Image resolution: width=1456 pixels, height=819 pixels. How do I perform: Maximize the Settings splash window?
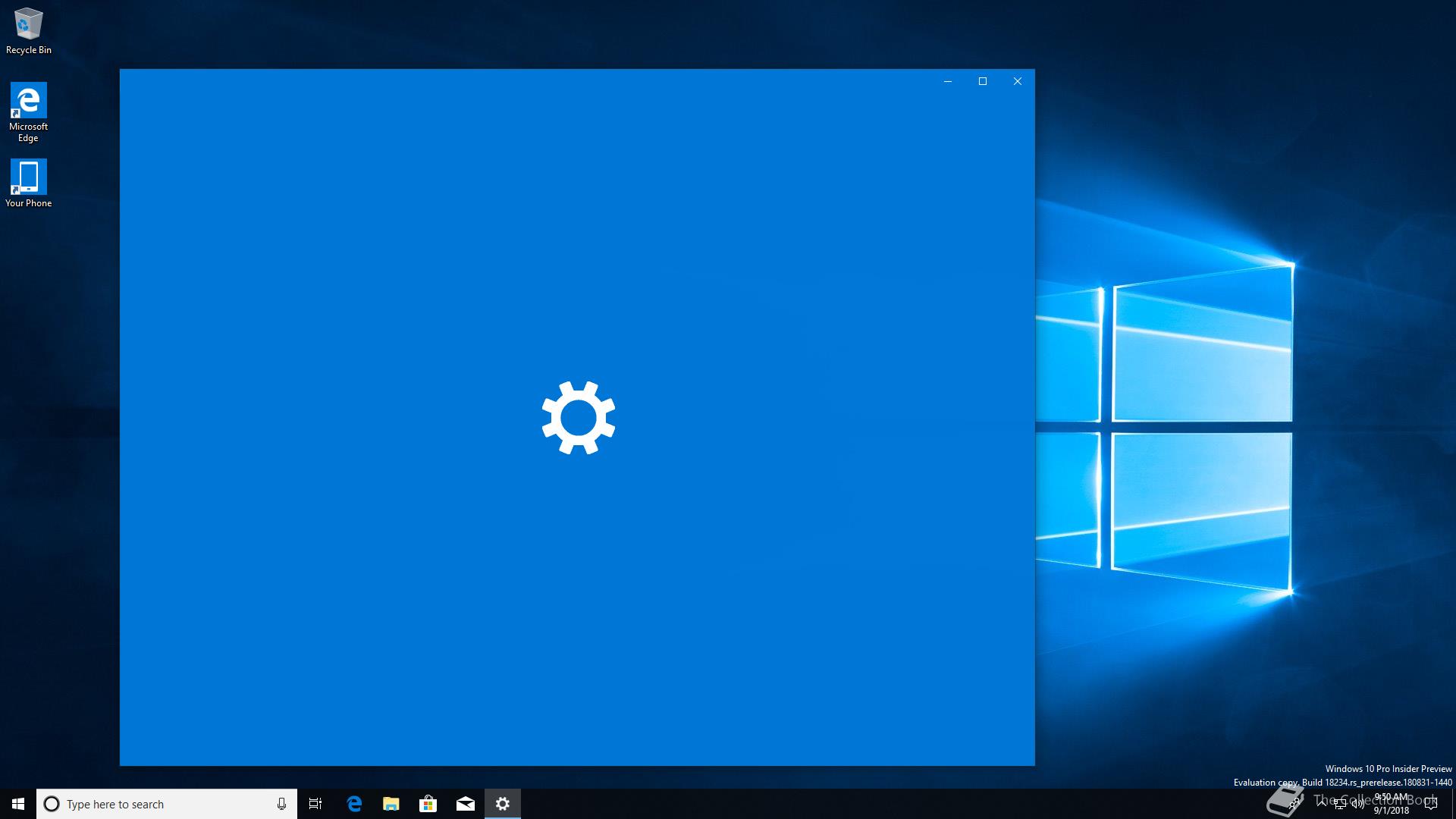pyautogui.click(x=983, y=81)
